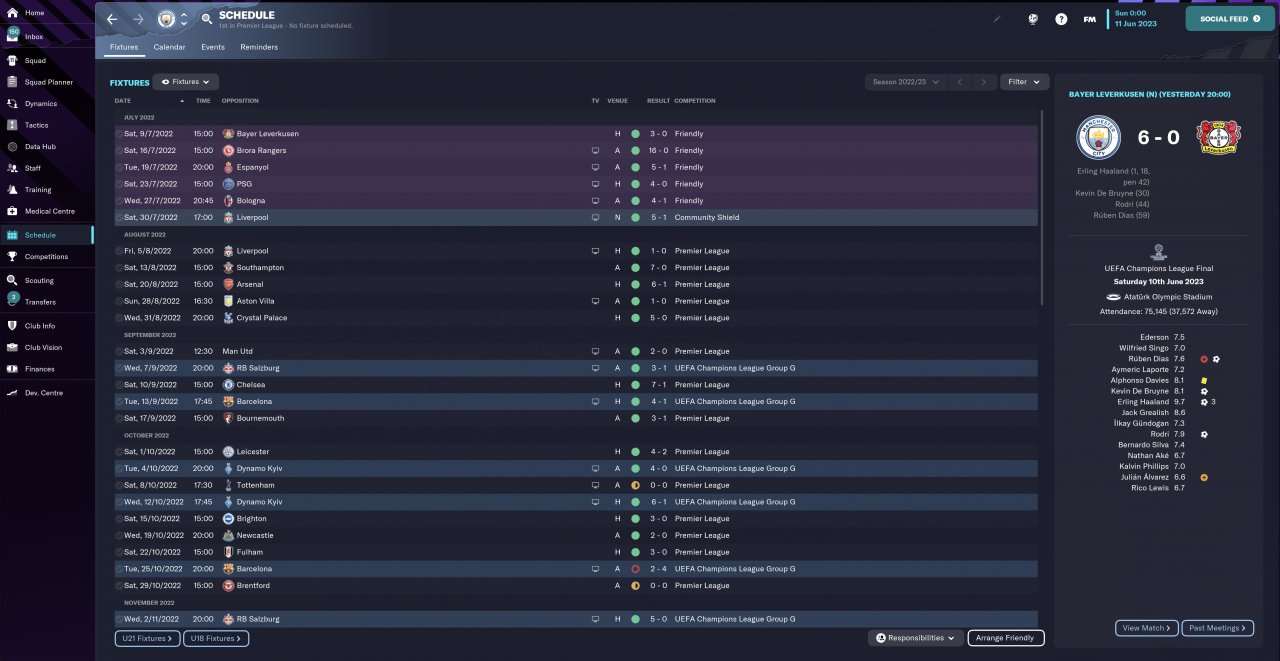This screenshot has width=1280, height=661.
Task: Open the Scouting section
Action: (39, 281)
